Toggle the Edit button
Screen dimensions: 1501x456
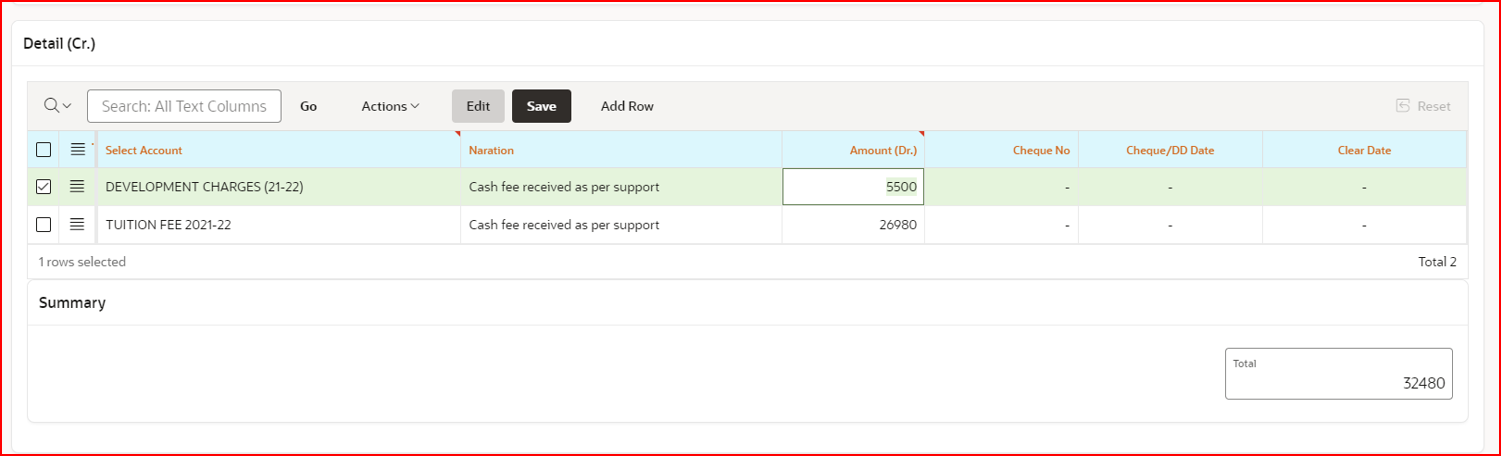tap(478, 106)
